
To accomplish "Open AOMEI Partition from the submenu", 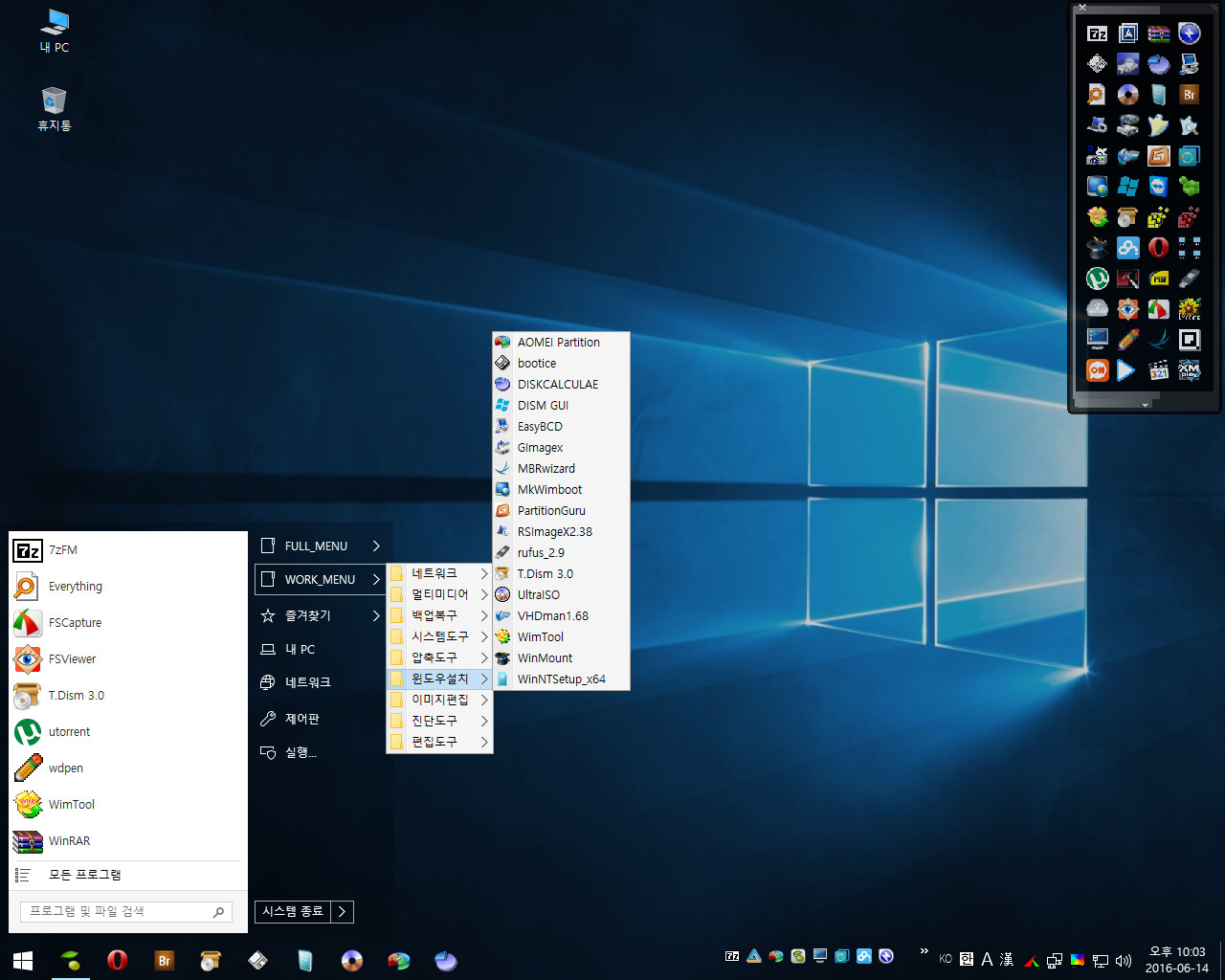I will click(561, 342).
